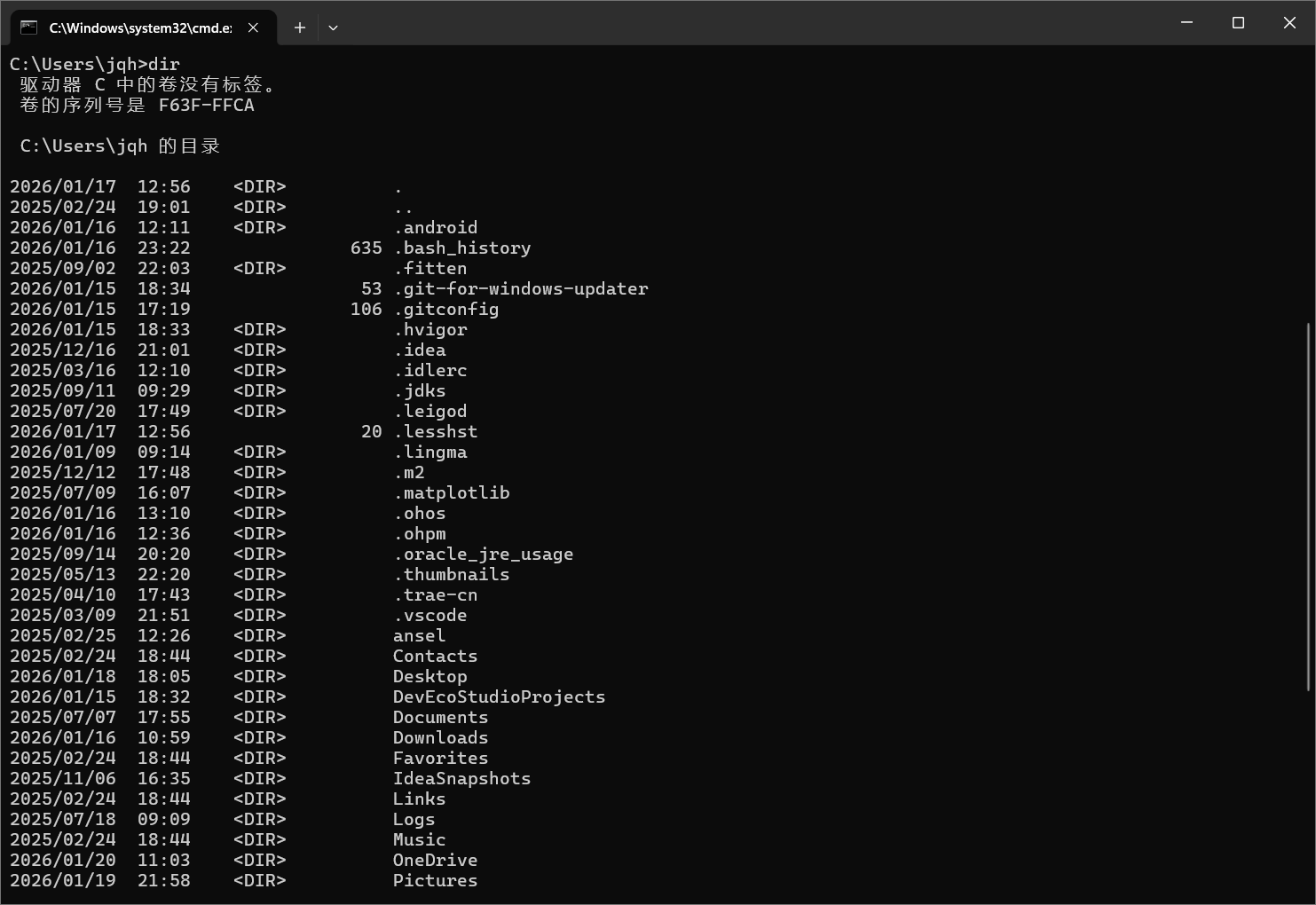Click the '.idlerc' directory name
This screenshot has height=905, width=1316.
(430, 370)
